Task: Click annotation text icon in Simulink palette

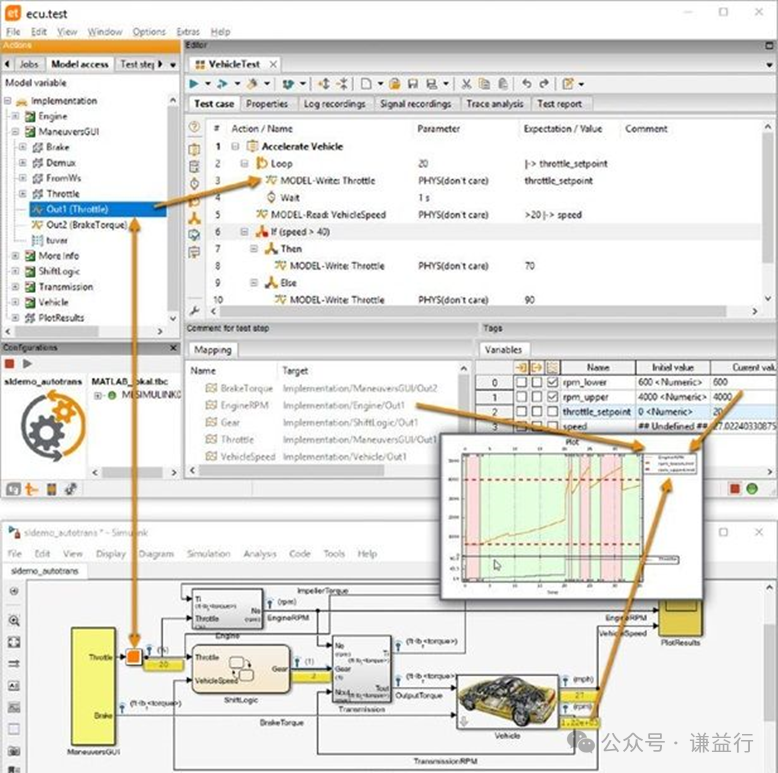Action: (14, 686)
